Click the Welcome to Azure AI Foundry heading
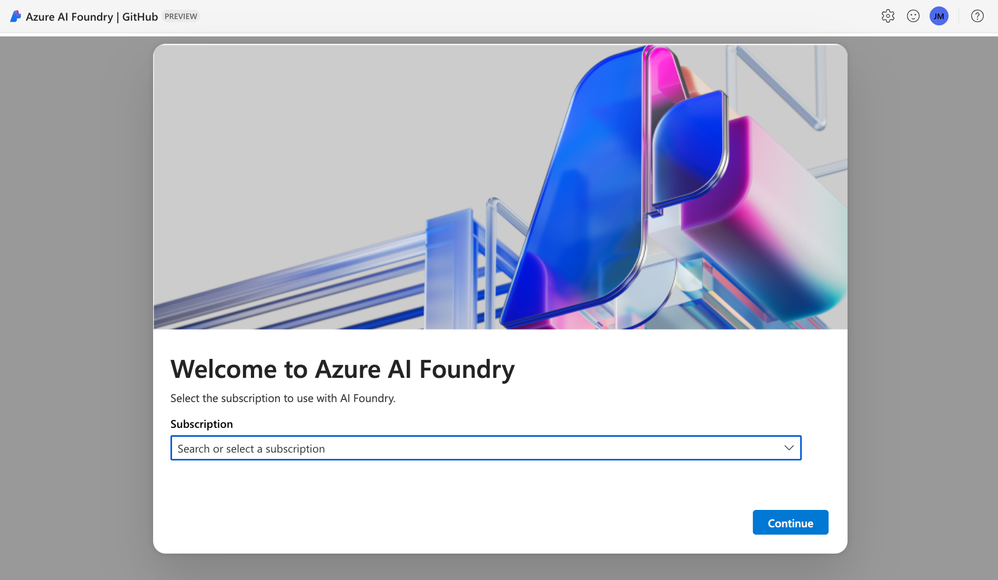The image size is (998, 580). click(x=342, y=369)
